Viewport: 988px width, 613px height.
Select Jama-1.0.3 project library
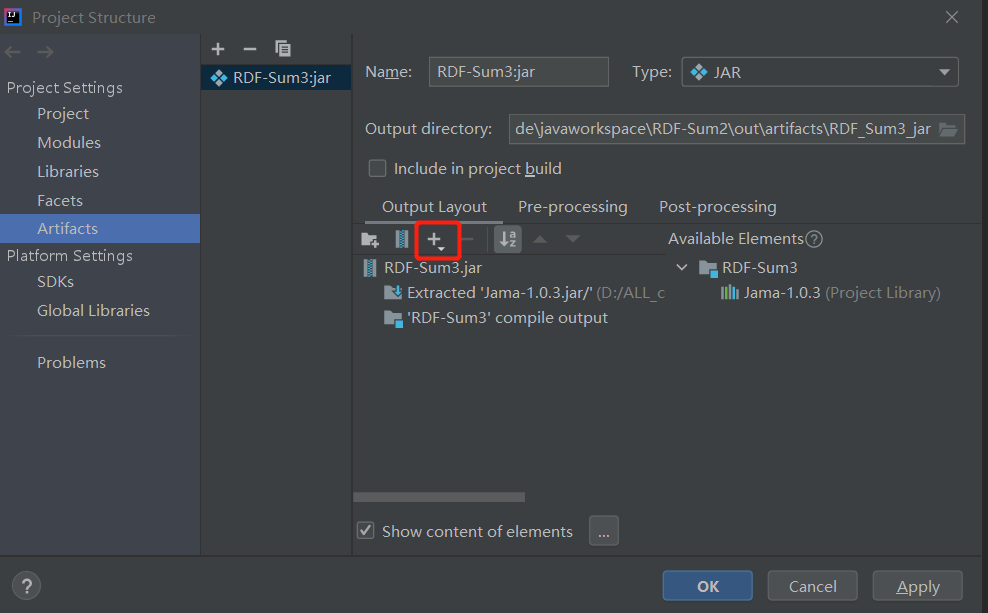[830, 293]
